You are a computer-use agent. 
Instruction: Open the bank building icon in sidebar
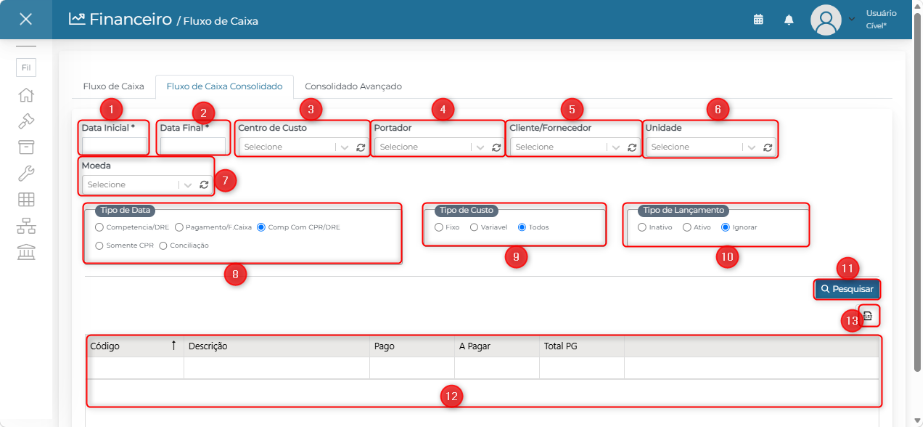point(26,253)
